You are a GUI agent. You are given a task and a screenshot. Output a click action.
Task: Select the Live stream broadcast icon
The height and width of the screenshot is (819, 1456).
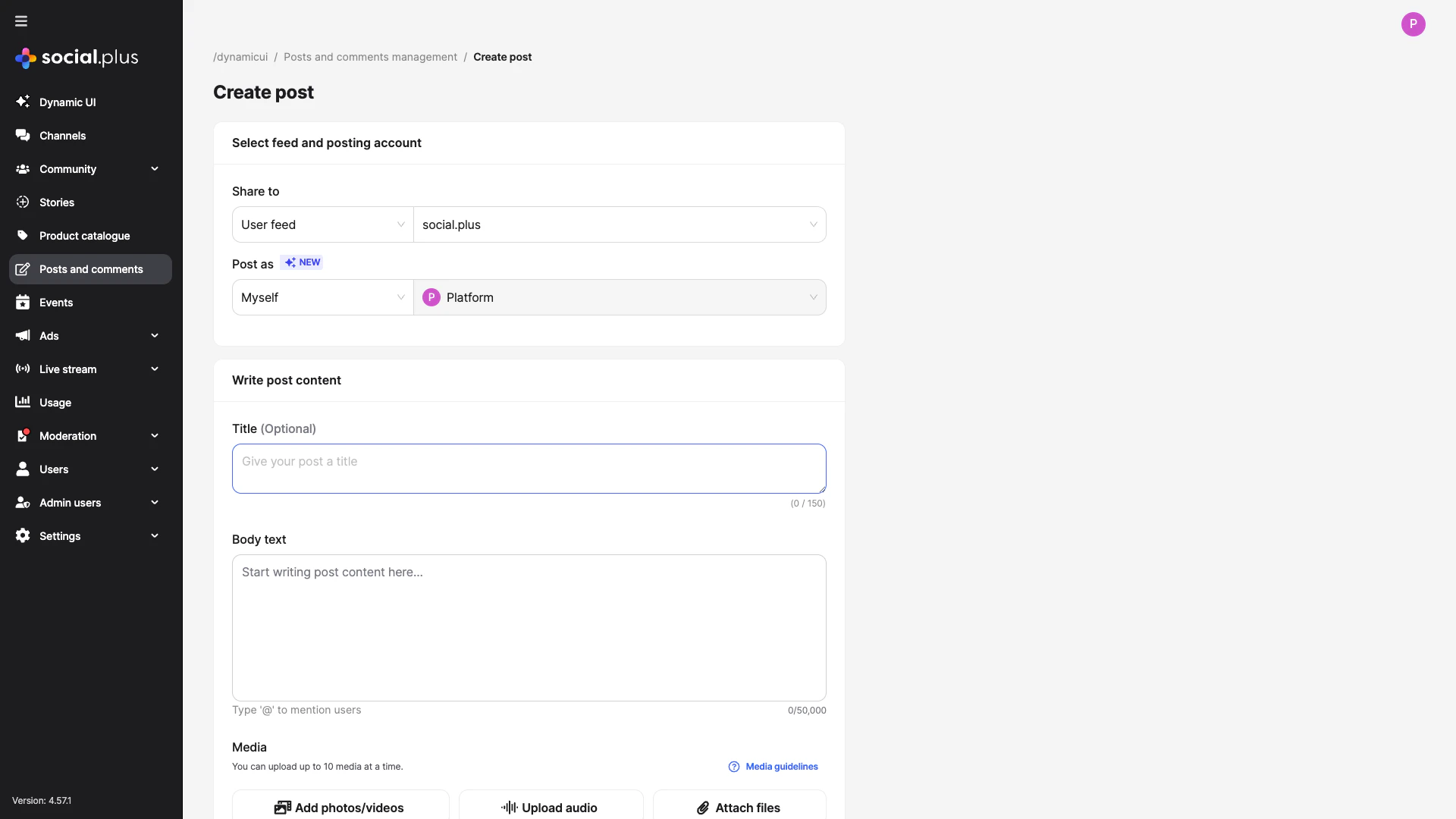click(x=23, y=369)
